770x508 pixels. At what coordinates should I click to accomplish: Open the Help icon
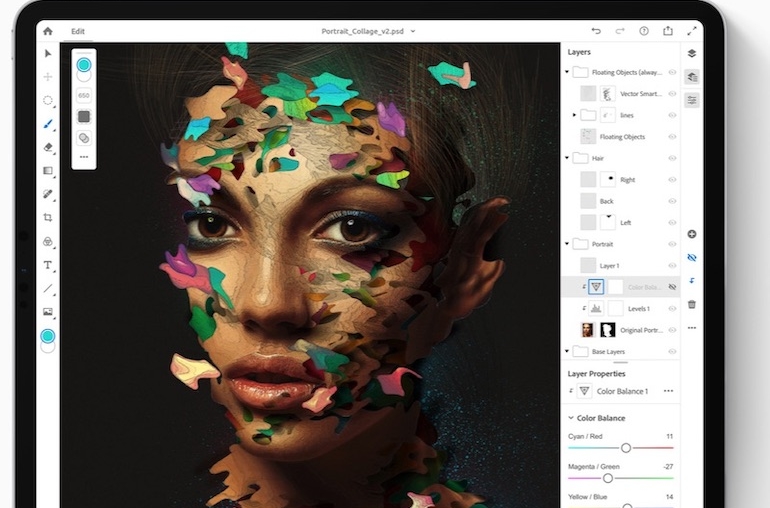[644, 31]
